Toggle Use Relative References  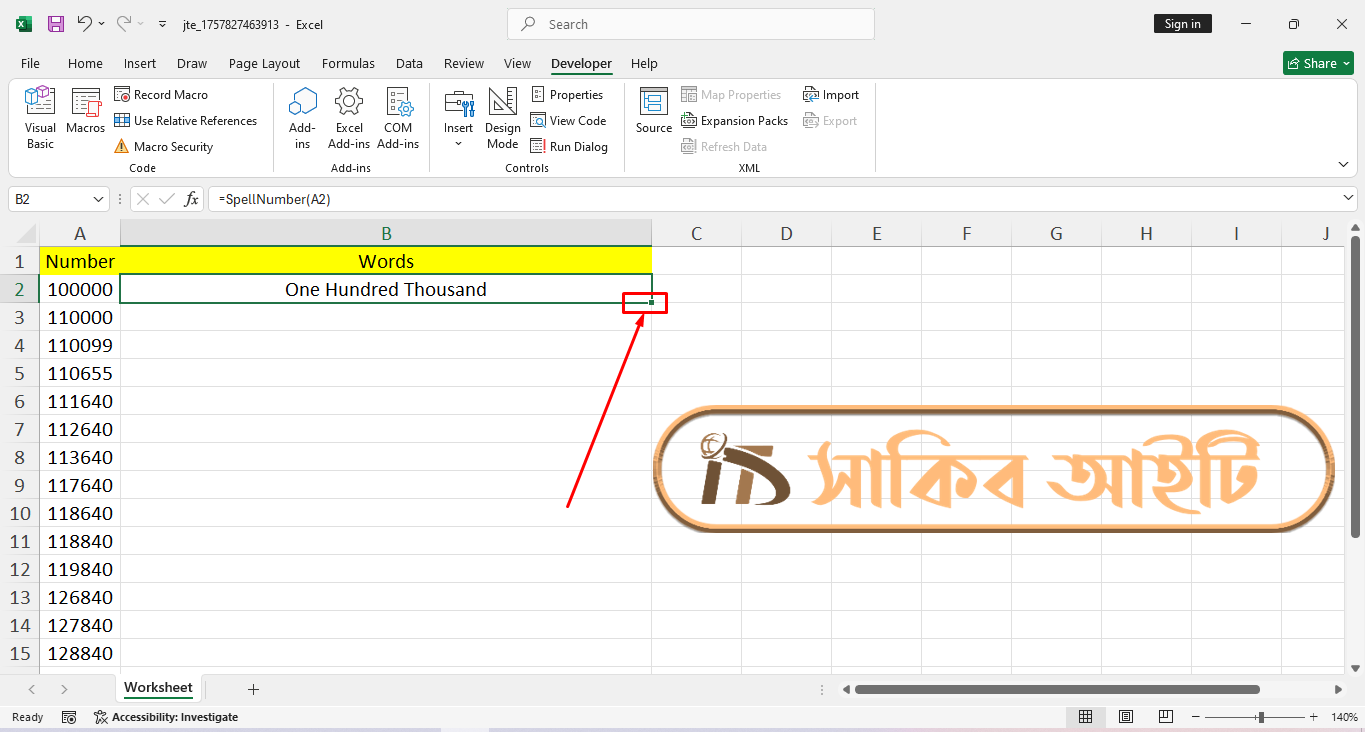pyautogui.click(x=185, y=121)
